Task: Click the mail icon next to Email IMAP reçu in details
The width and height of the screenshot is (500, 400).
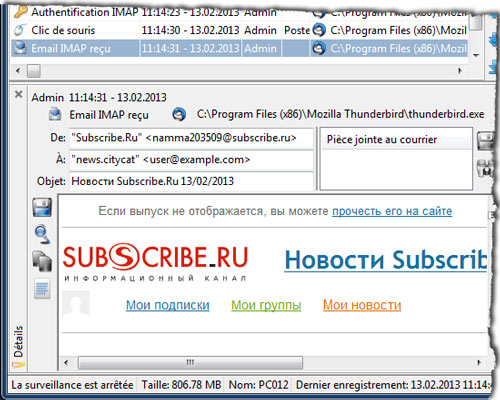Action: pyautogui.click(x=55, y=114)
